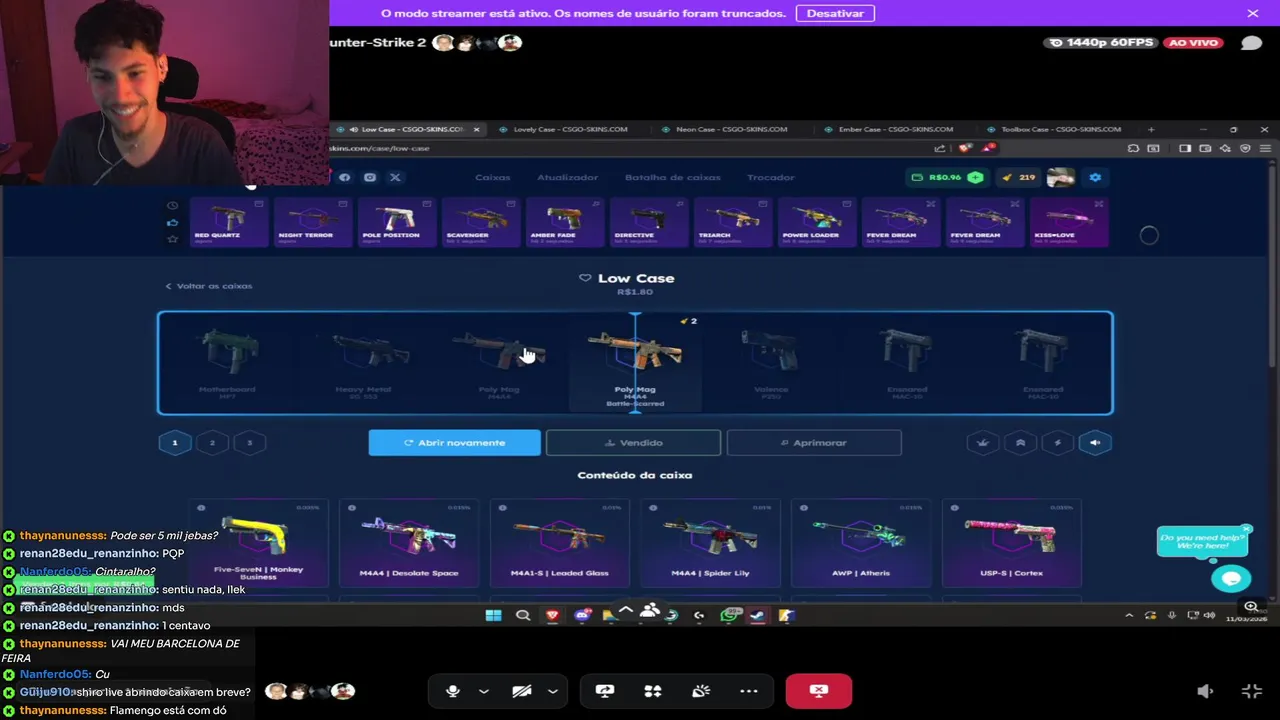Click the crown hexagon icon

click(983, 442)
